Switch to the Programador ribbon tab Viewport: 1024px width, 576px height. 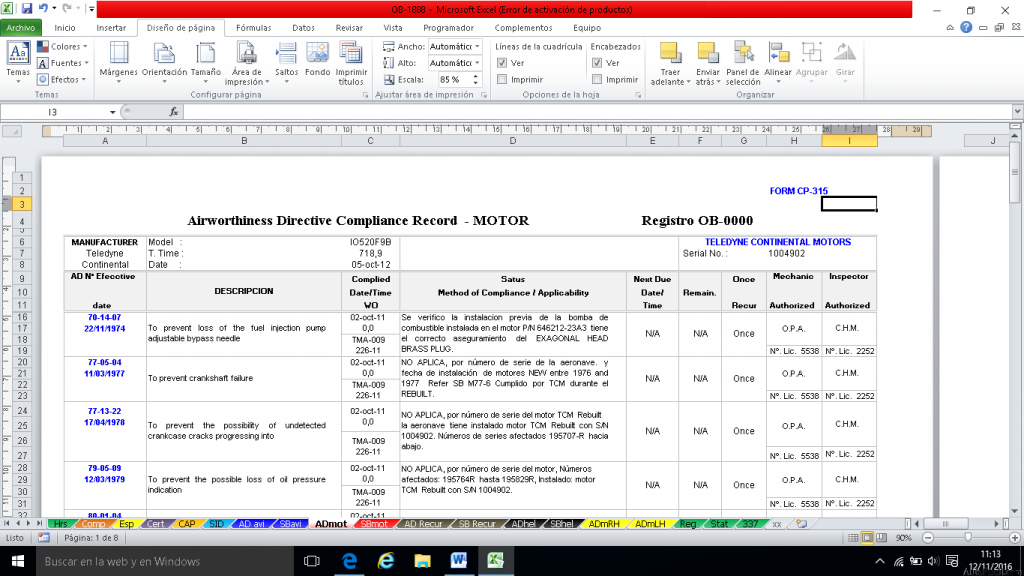pyautogui.click(x=448, y=27)
